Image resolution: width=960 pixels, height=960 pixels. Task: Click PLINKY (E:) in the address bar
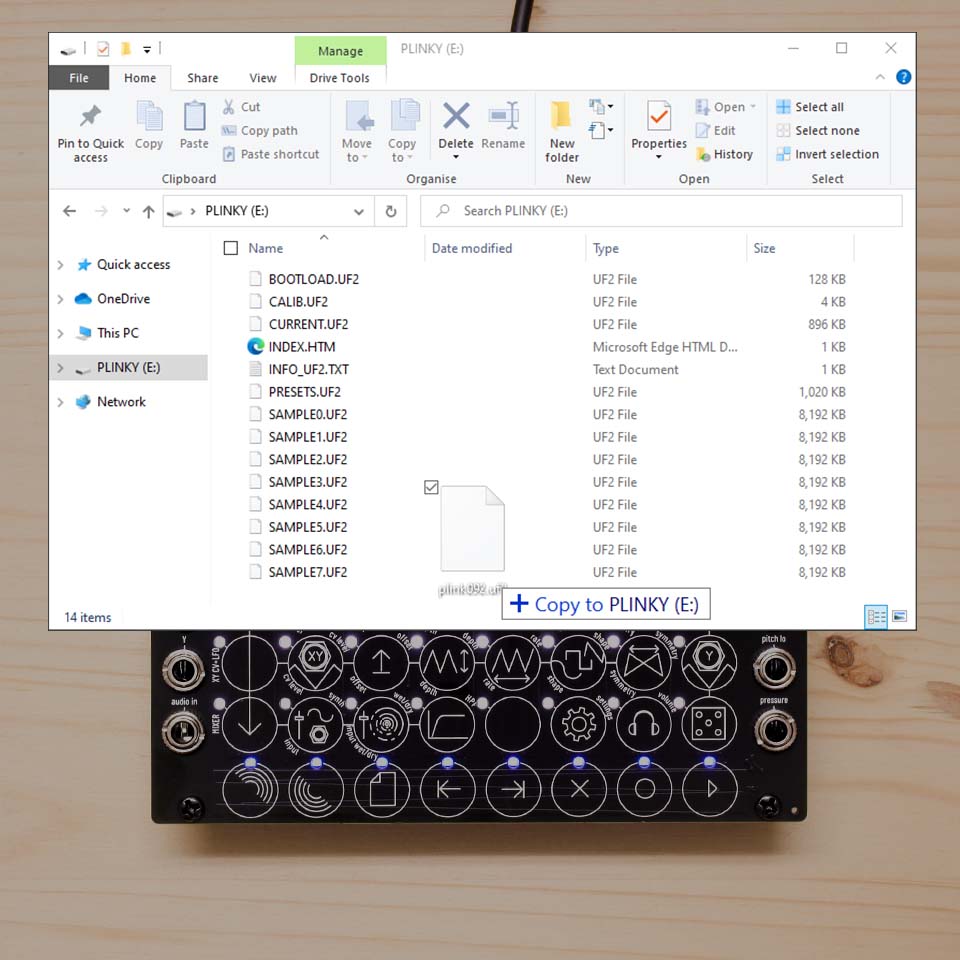click(237, 211)
